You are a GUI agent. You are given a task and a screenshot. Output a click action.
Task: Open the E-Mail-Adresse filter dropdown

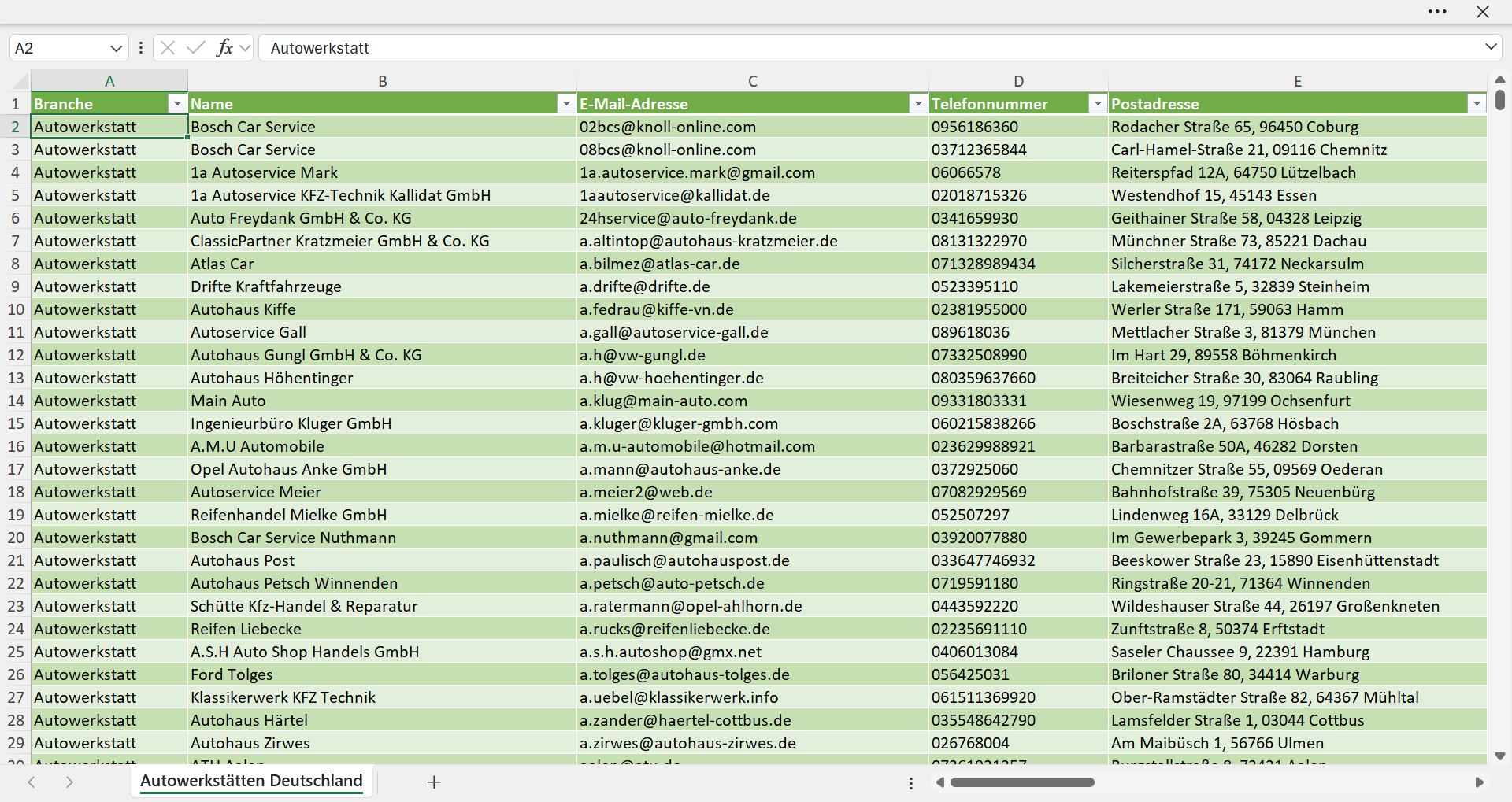point(918,104)
